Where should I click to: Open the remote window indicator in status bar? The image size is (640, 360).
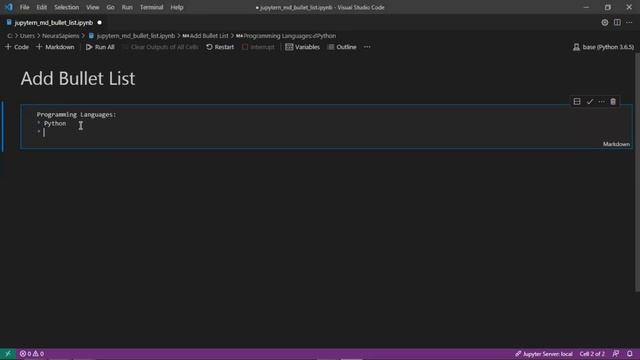coord(8,354)
